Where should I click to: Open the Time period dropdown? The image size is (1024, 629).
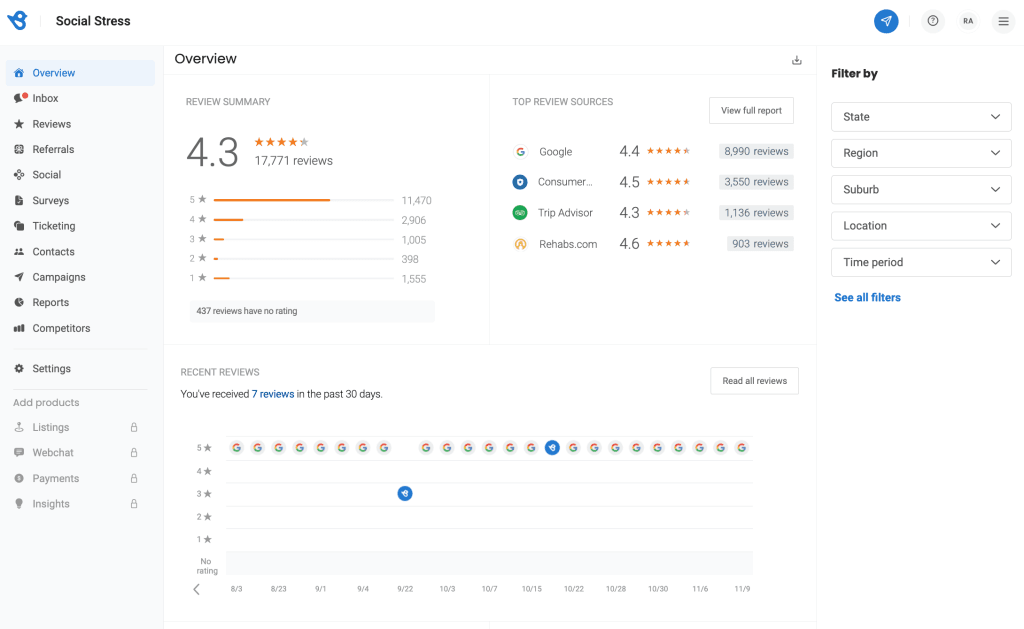point(920,262)
